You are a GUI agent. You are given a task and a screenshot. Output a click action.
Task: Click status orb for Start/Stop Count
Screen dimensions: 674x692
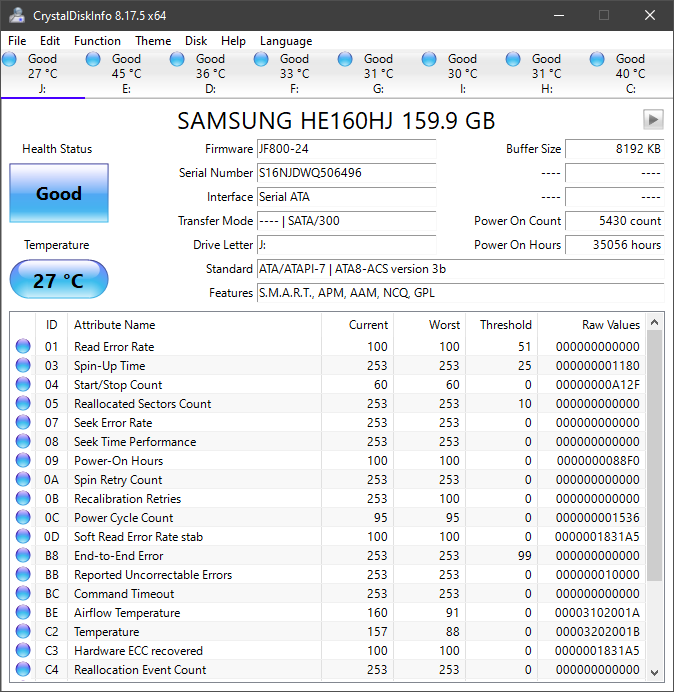pos(23,384)
